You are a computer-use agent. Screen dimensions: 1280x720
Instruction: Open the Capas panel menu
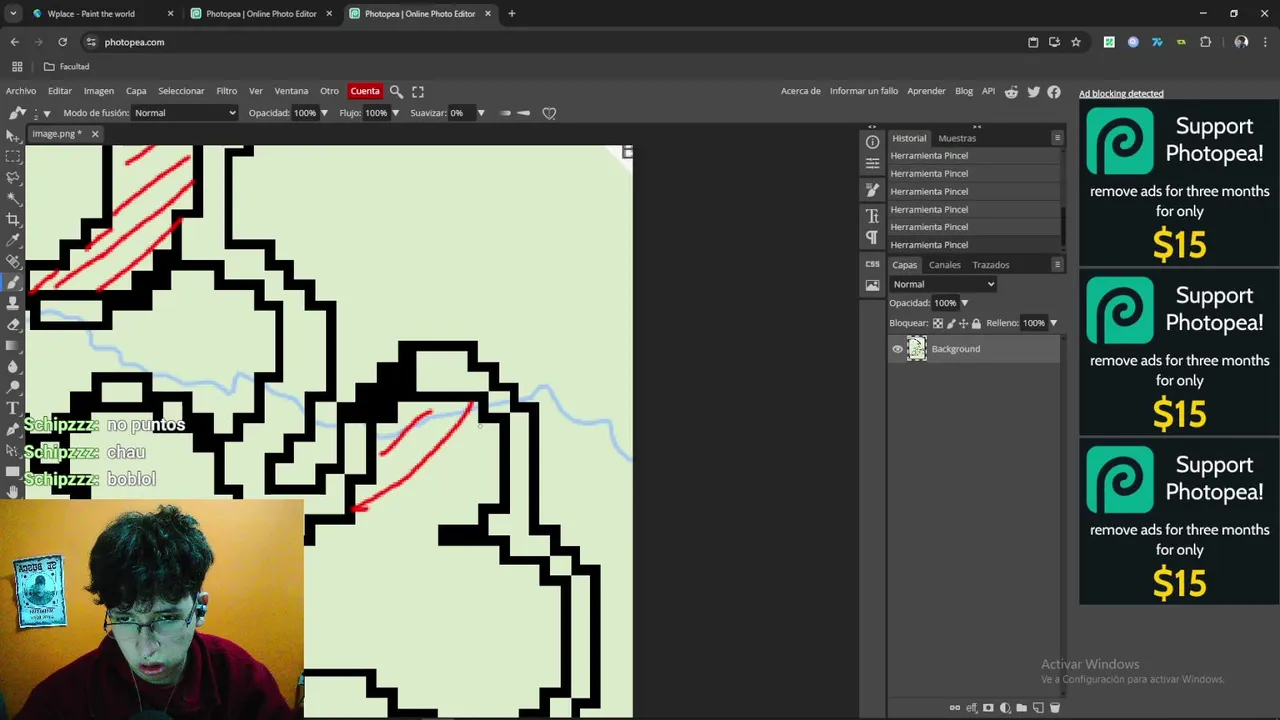1057,265
